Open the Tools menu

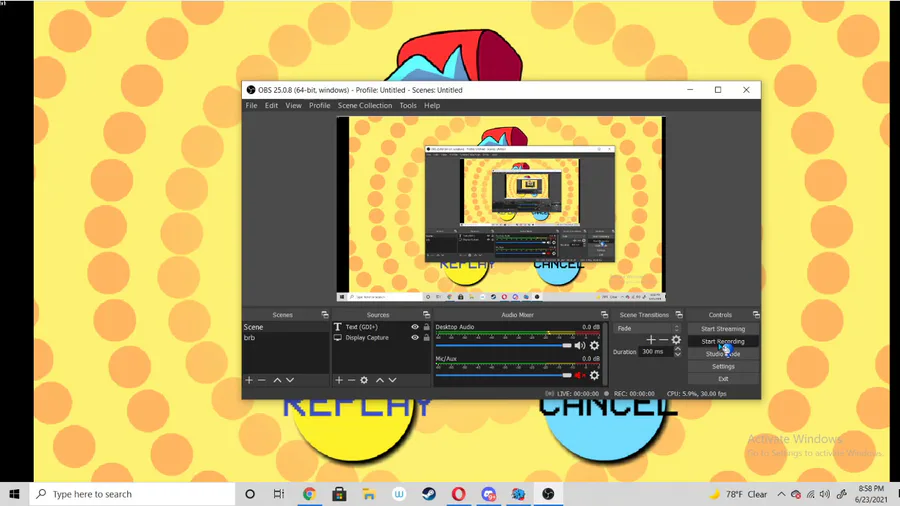[x=408, y=106]
